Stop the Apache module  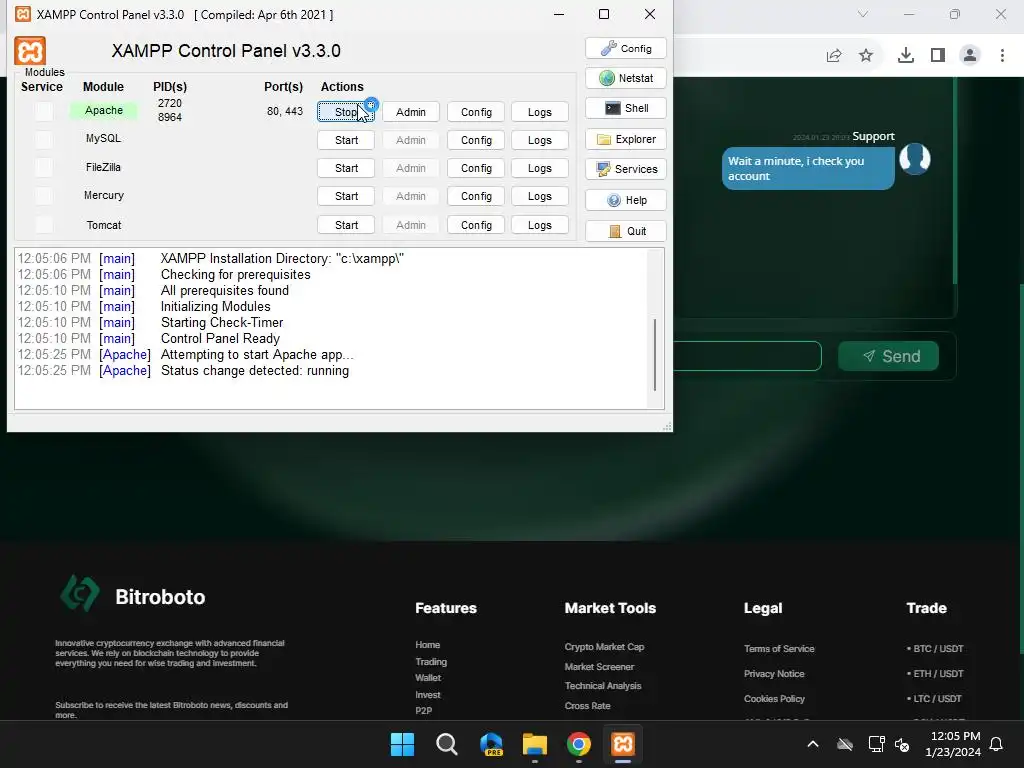[x=345, y=112]
